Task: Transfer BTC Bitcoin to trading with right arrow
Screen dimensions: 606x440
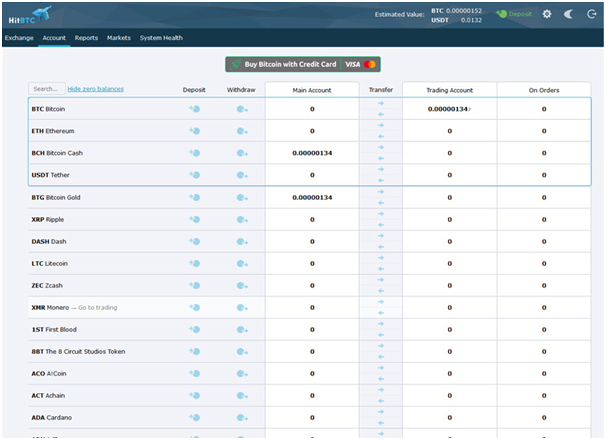Action: [381, 104]
